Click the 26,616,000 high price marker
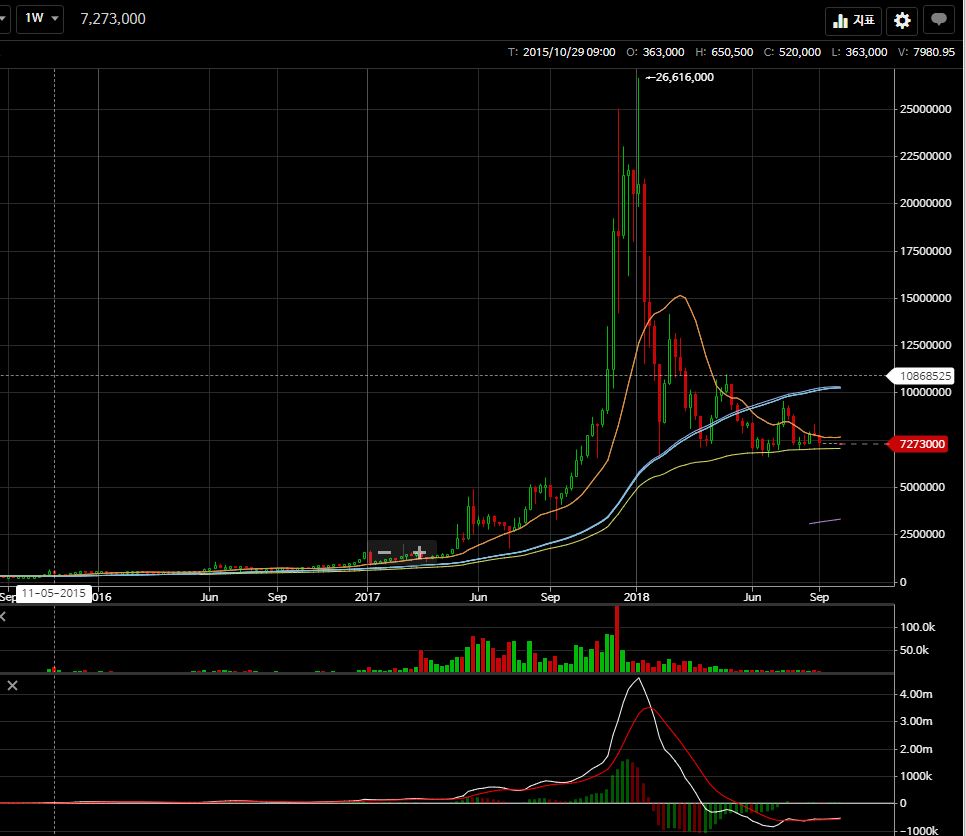The height and width of the screenshot is (836, 966). 680,77
